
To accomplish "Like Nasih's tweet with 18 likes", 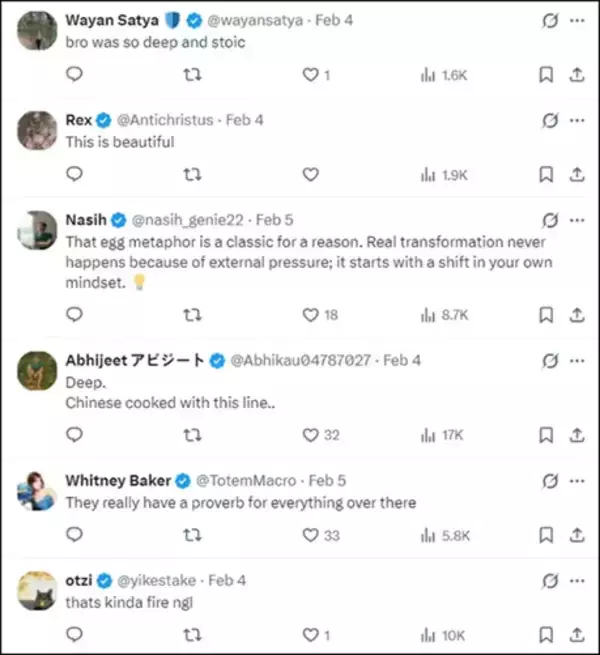I will point(310,314).
